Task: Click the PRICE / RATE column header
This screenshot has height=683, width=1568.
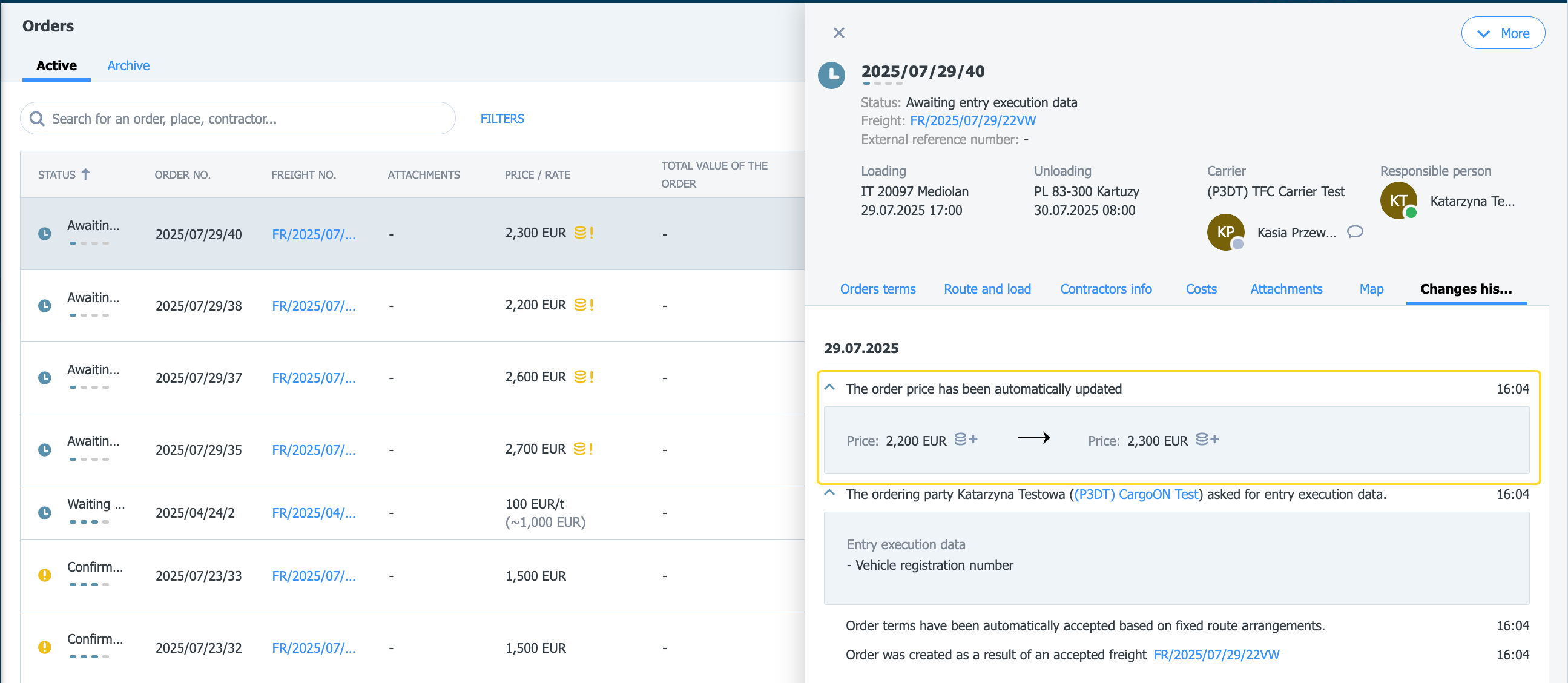Action: click(538, 175)
